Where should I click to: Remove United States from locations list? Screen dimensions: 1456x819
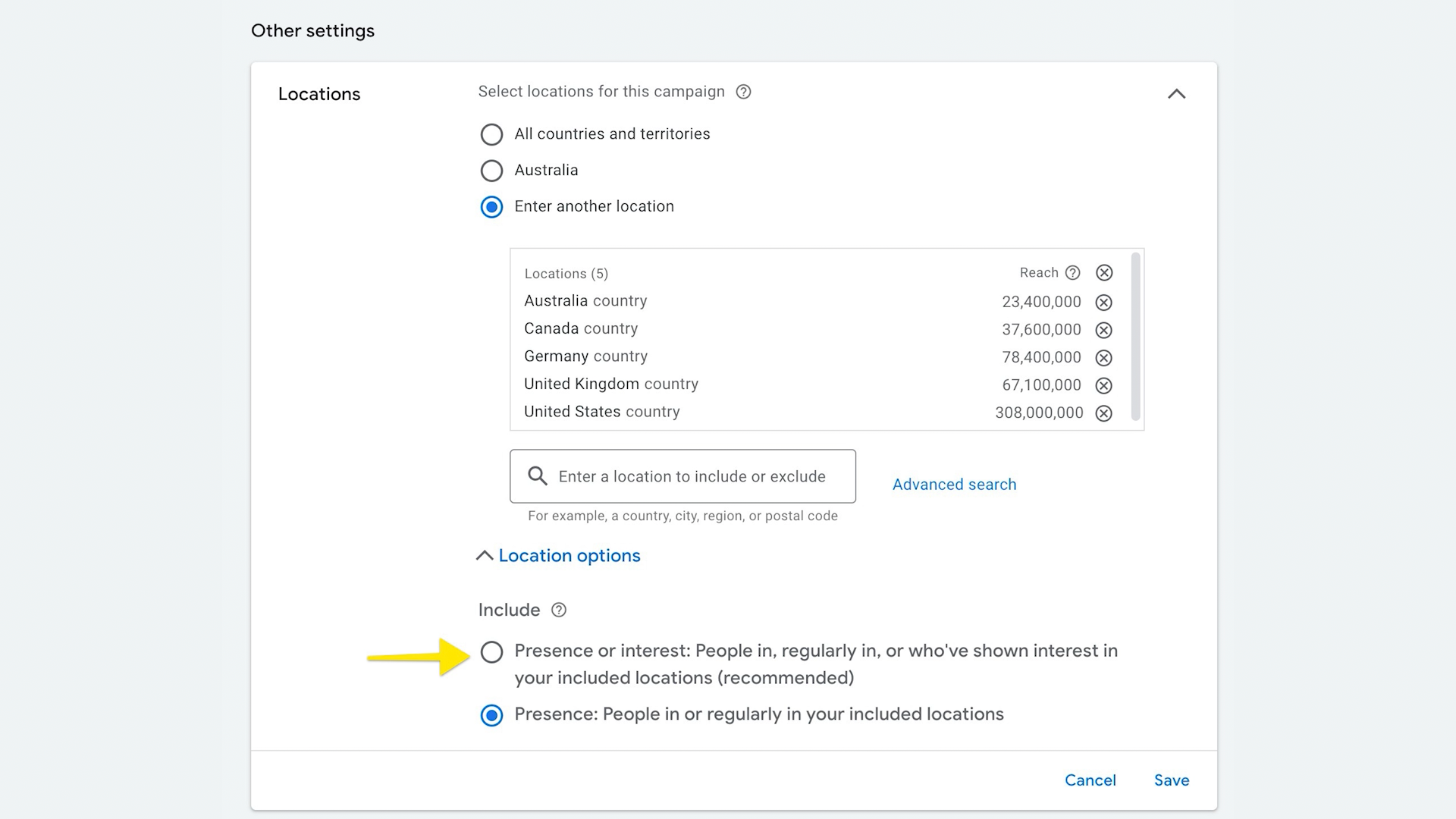[x=1103, y=413]
